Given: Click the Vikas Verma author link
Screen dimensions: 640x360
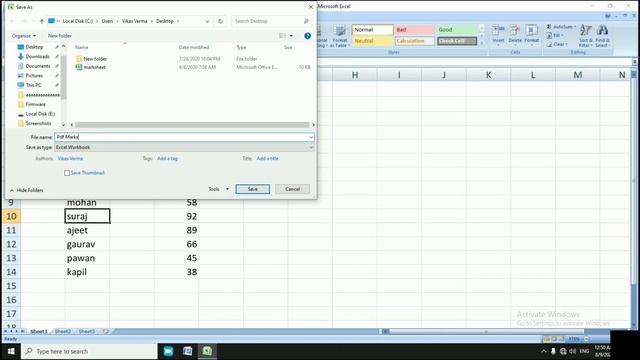Looking at the screenshot, I should click(70, 158).
